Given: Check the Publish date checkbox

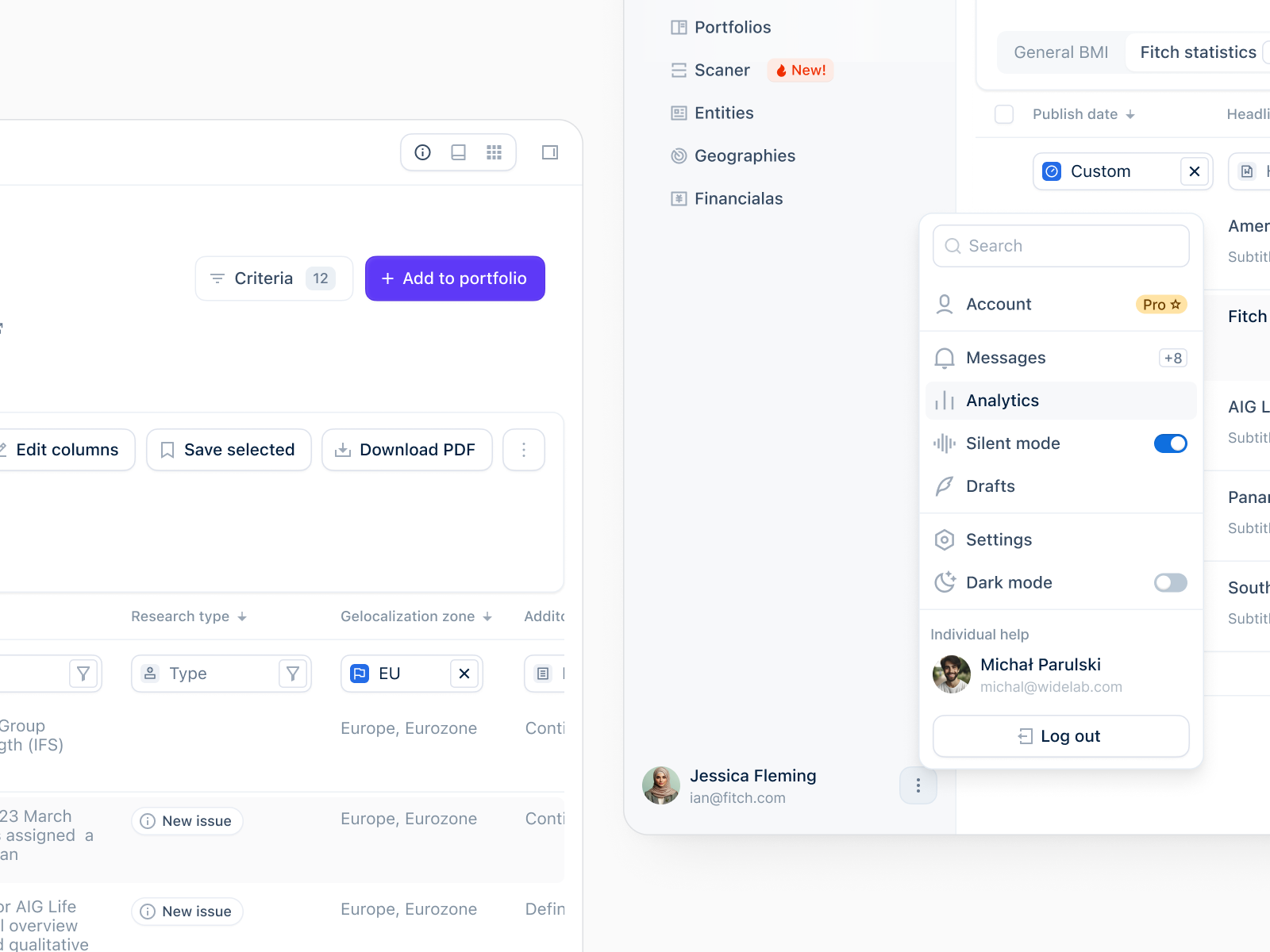Looking at the screenshot, I should 1003,114.
